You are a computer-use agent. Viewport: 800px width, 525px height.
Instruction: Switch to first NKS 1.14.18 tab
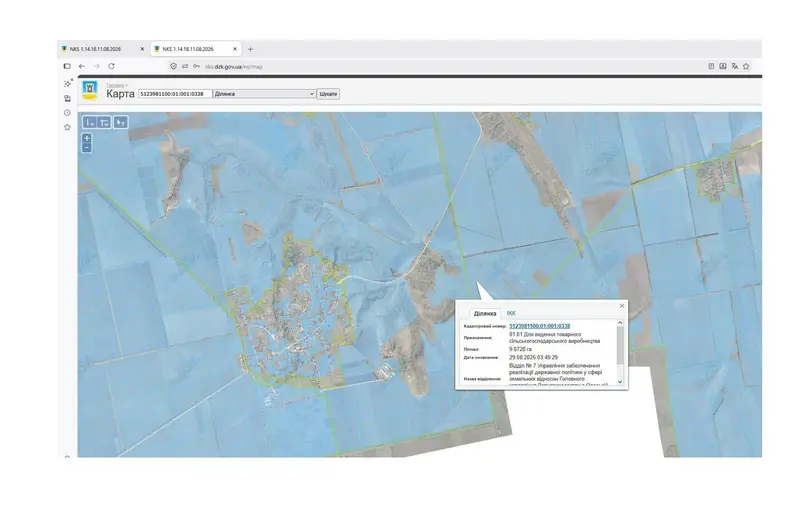pos(103,49)
